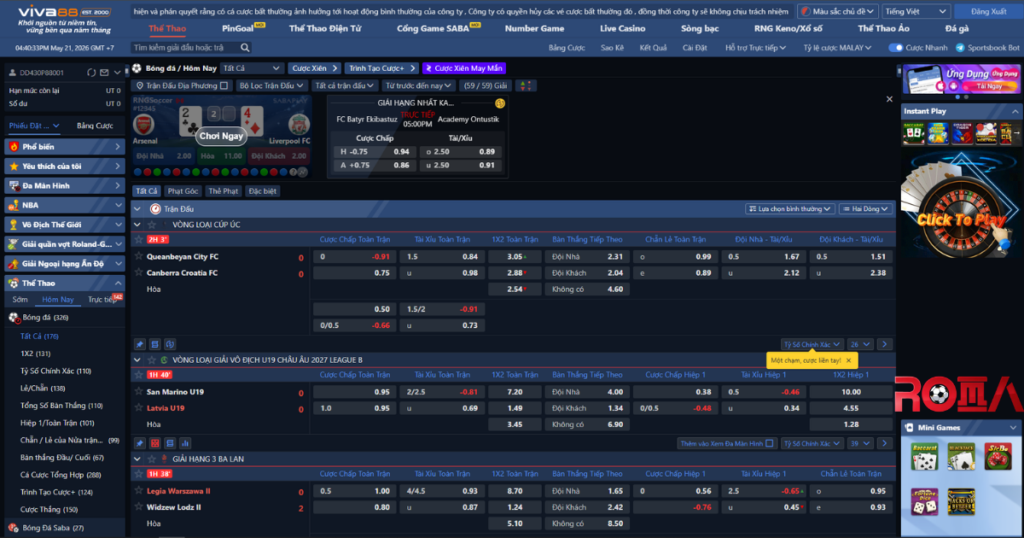This screenshot has height=538, width=1024.
Task: Open the Telegram Sportsbook Bot icon
Action: coord(960,48)
